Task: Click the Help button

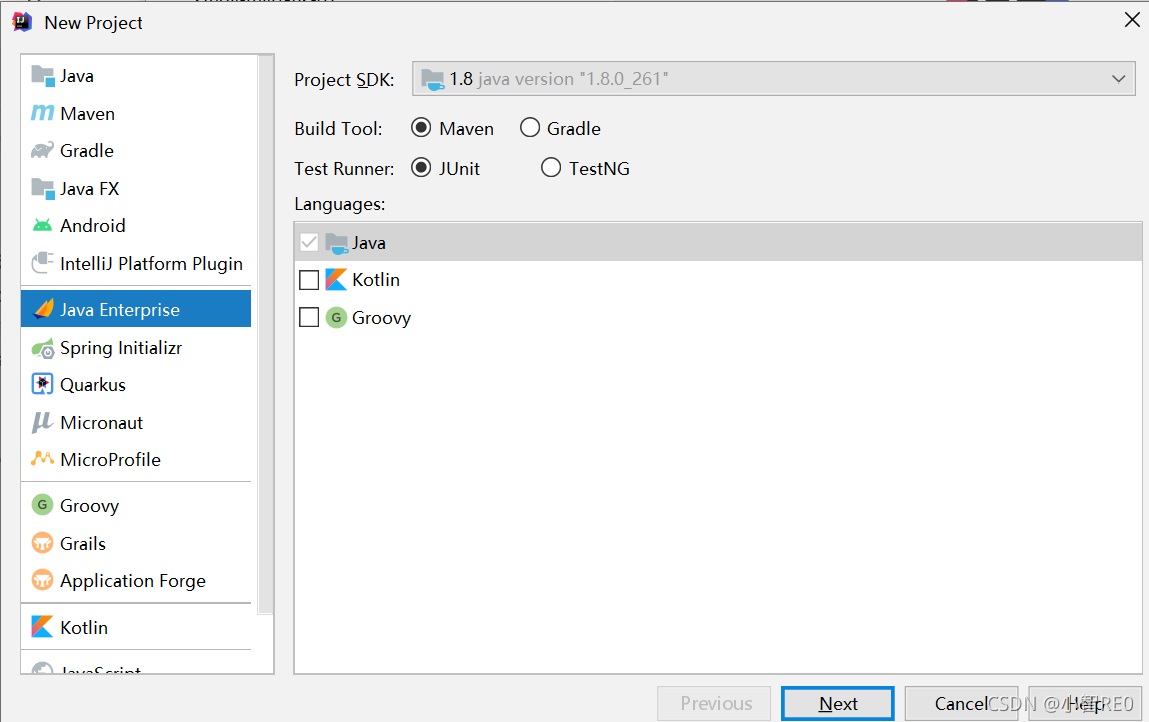Action: pos(1085,704)
